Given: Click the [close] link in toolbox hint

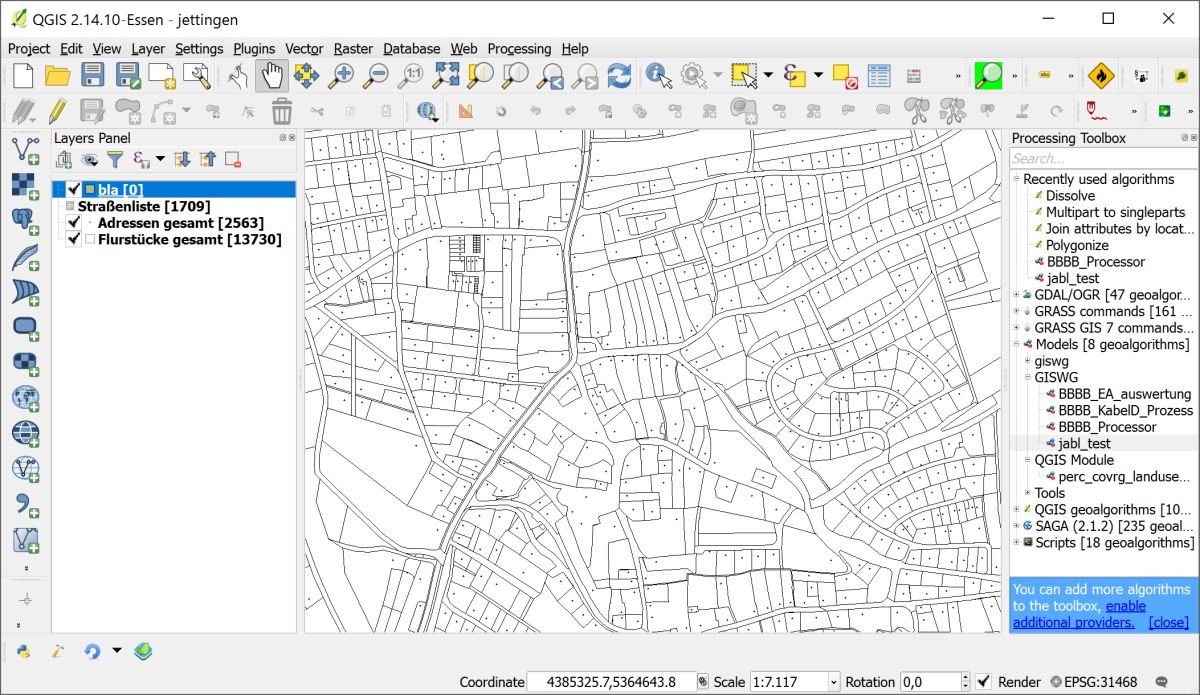Looking at the screenshot, I should [x=1168, y=622].
